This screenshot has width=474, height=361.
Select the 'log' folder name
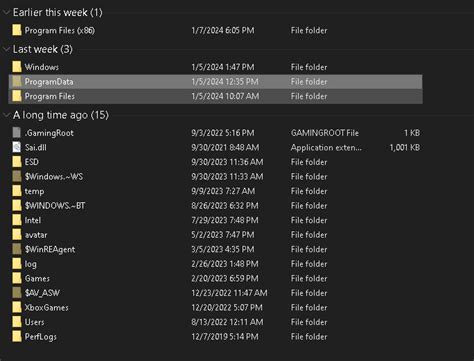pos(31,264)
